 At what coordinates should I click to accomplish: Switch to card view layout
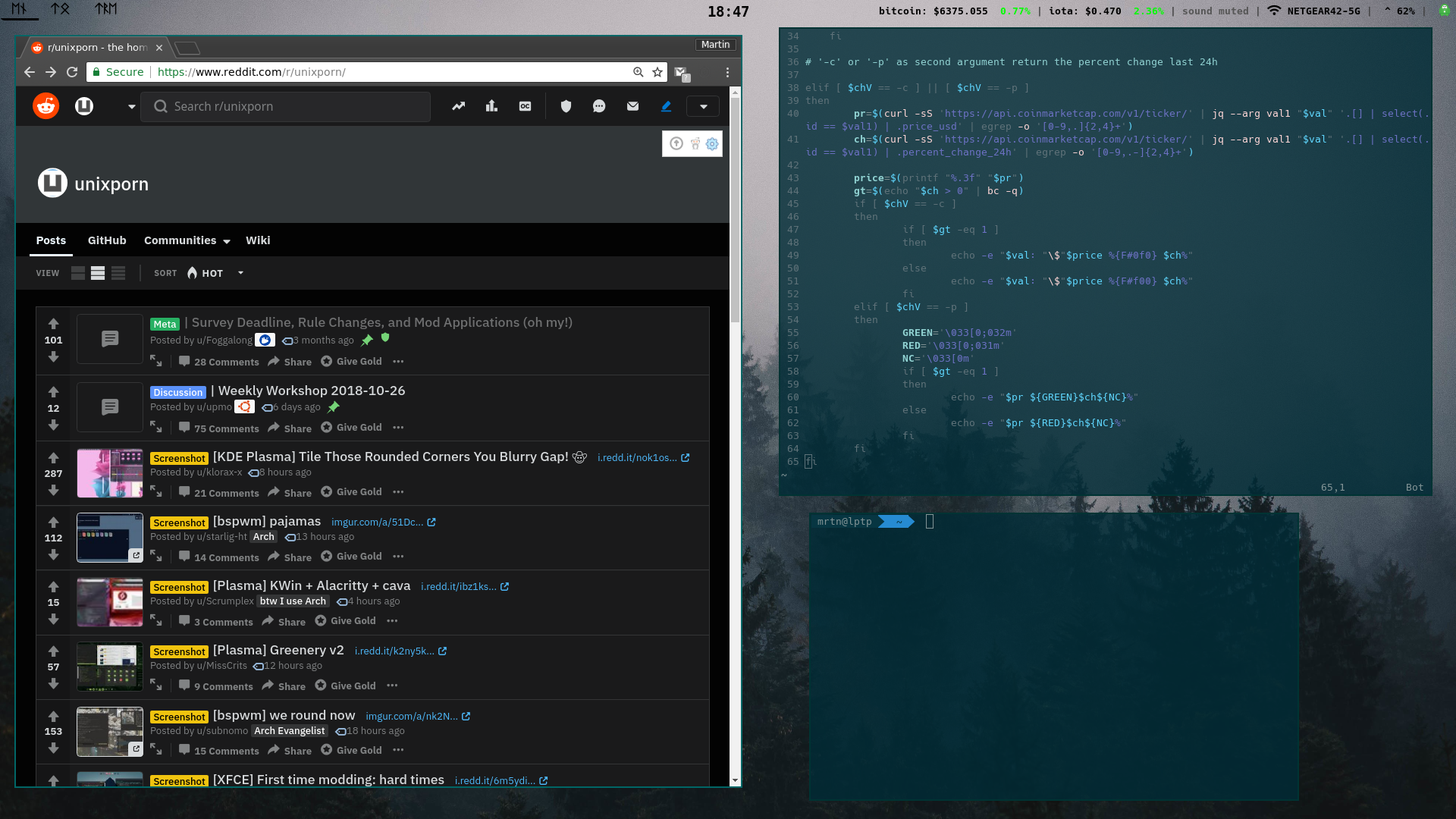click(x=78, y=273)
